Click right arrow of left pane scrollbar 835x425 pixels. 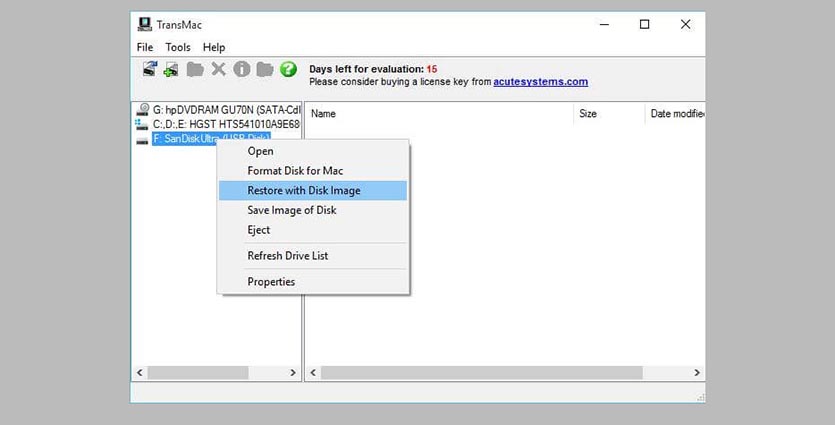click(293, 373)
